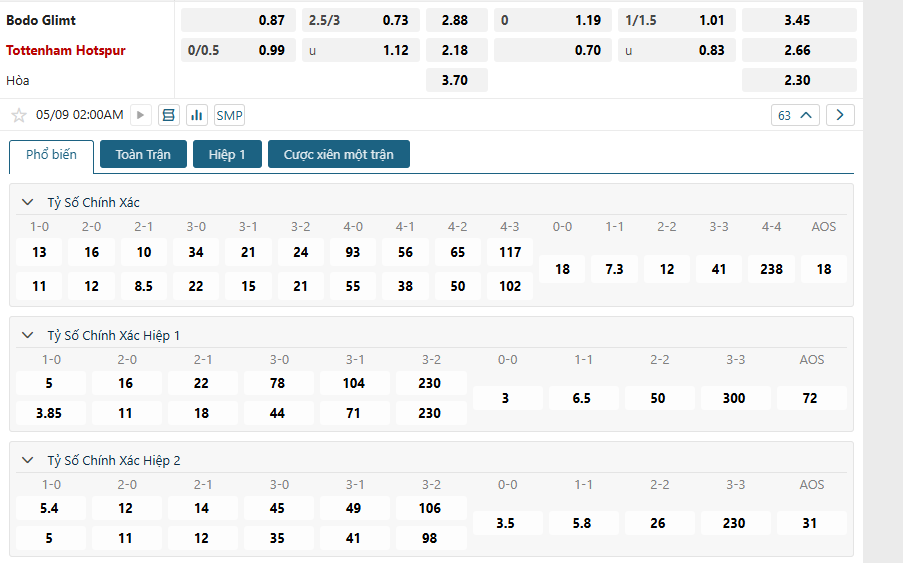Select full-time 3-3 odds 41
This screenshot has height=563, width=903.
coord(719,269)
